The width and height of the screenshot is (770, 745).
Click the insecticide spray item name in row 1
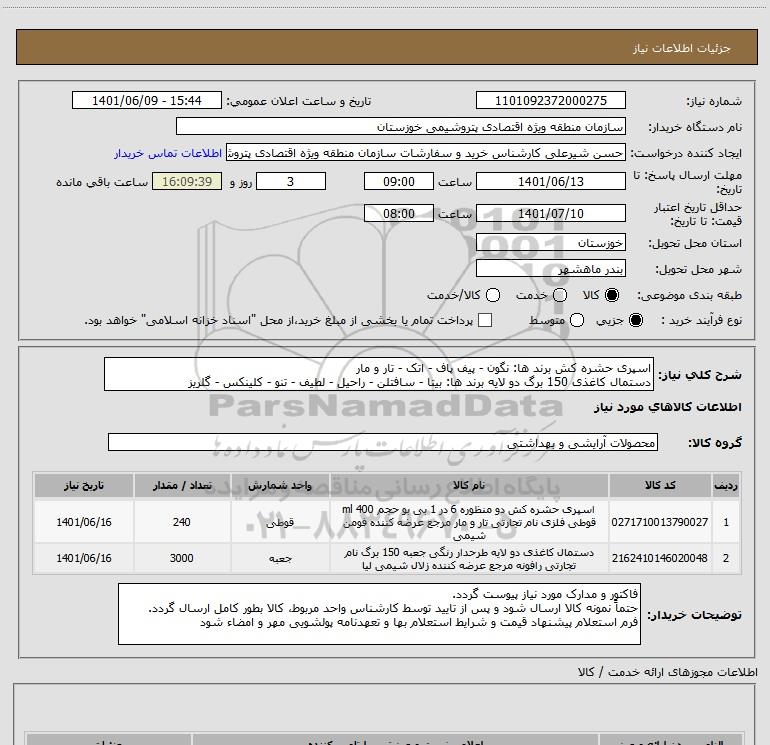tap(469, 522)
